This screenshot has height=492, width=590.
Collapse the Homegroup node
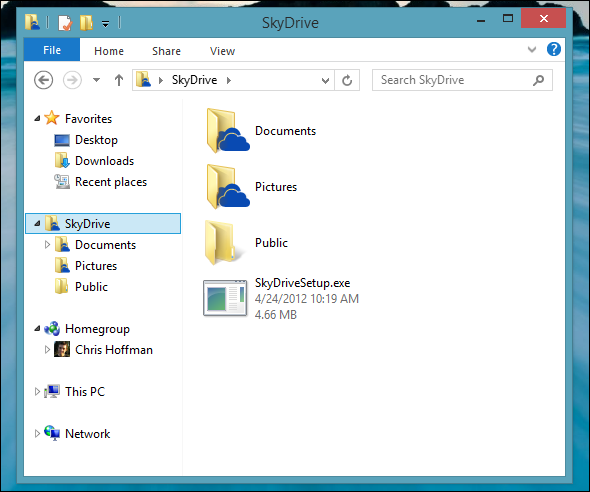tap(37, 329)
